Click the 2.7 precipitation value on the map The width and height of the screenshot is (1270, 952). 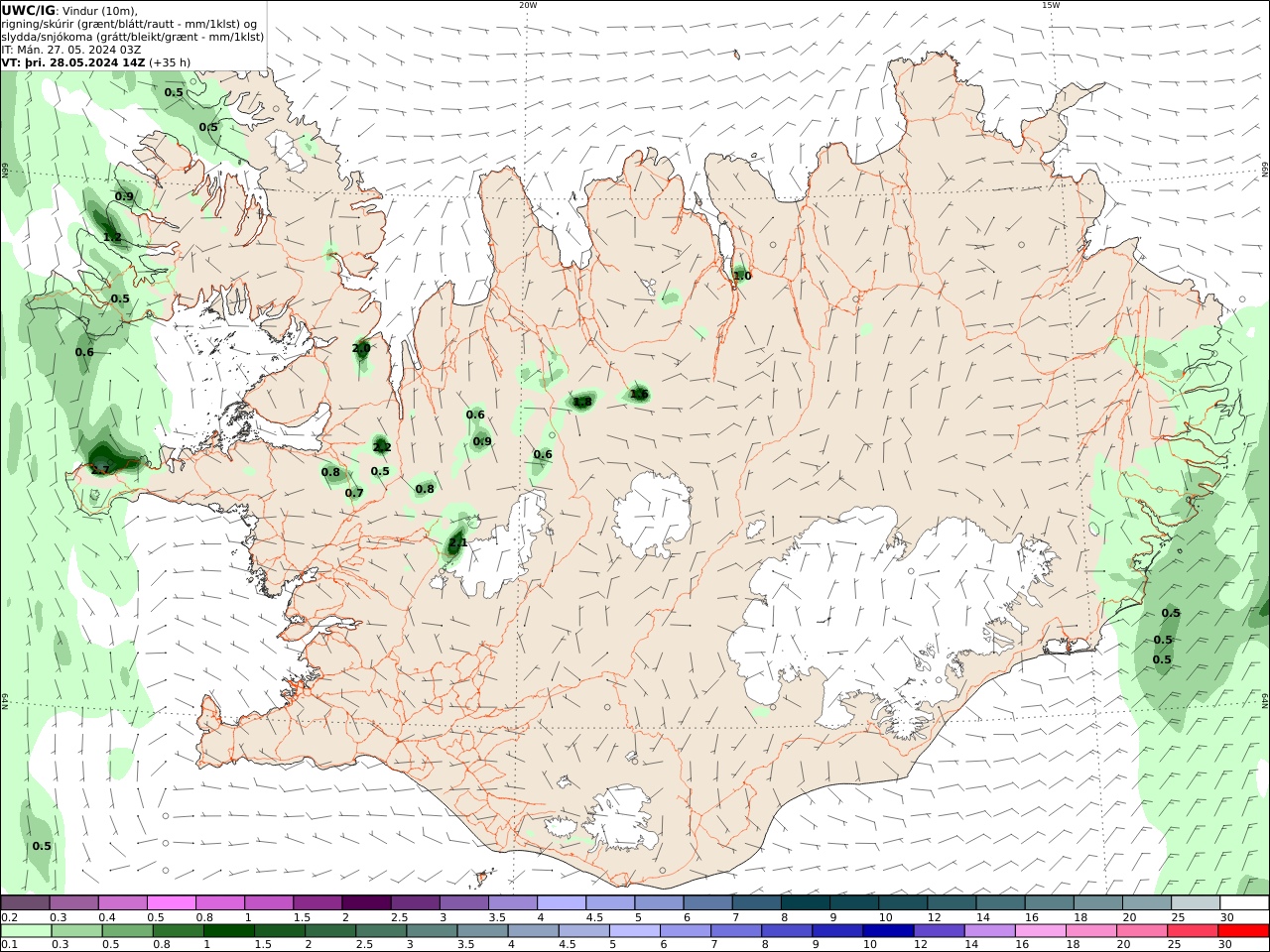click(99, 470)
